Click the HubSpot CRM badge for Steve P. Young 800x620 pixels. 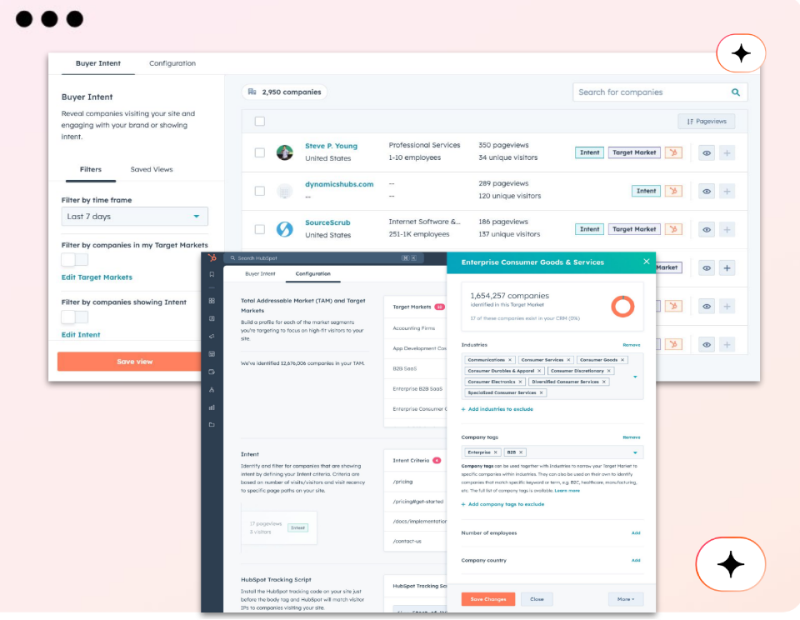673,153
